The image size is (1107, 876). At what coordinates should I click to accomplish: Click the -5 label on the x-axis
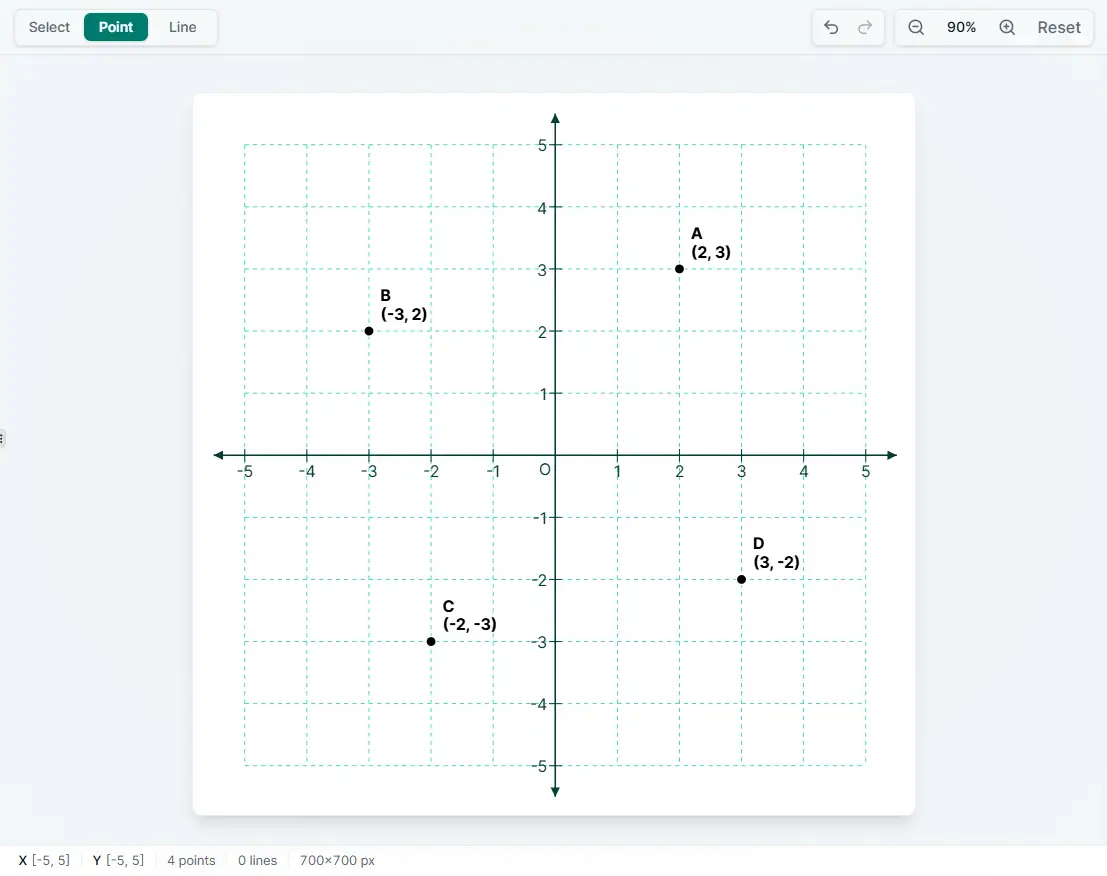pos(244,472)
